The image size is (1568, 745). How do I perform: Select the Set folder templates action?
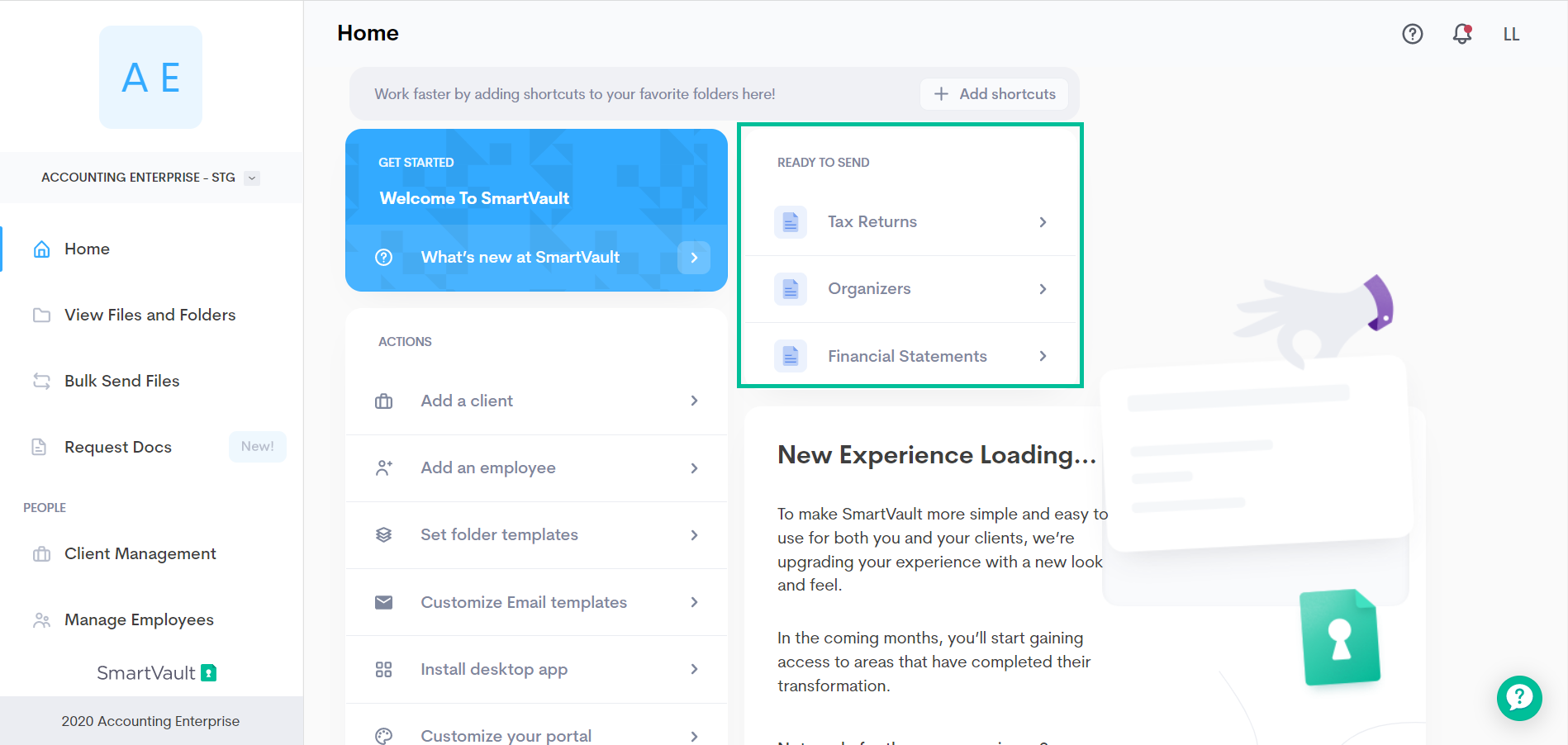499,534
